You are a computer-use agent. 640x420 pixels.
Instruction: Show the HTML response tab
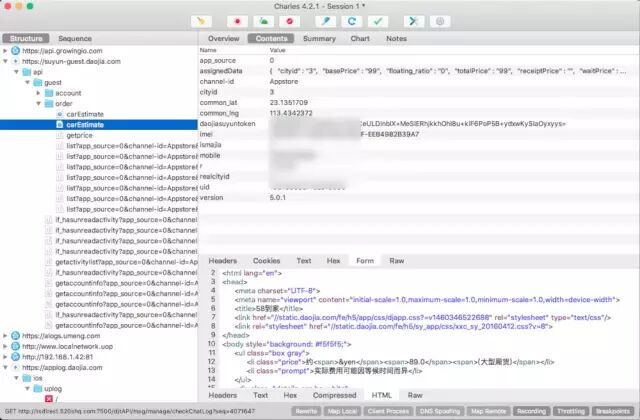tap(382, 395)
